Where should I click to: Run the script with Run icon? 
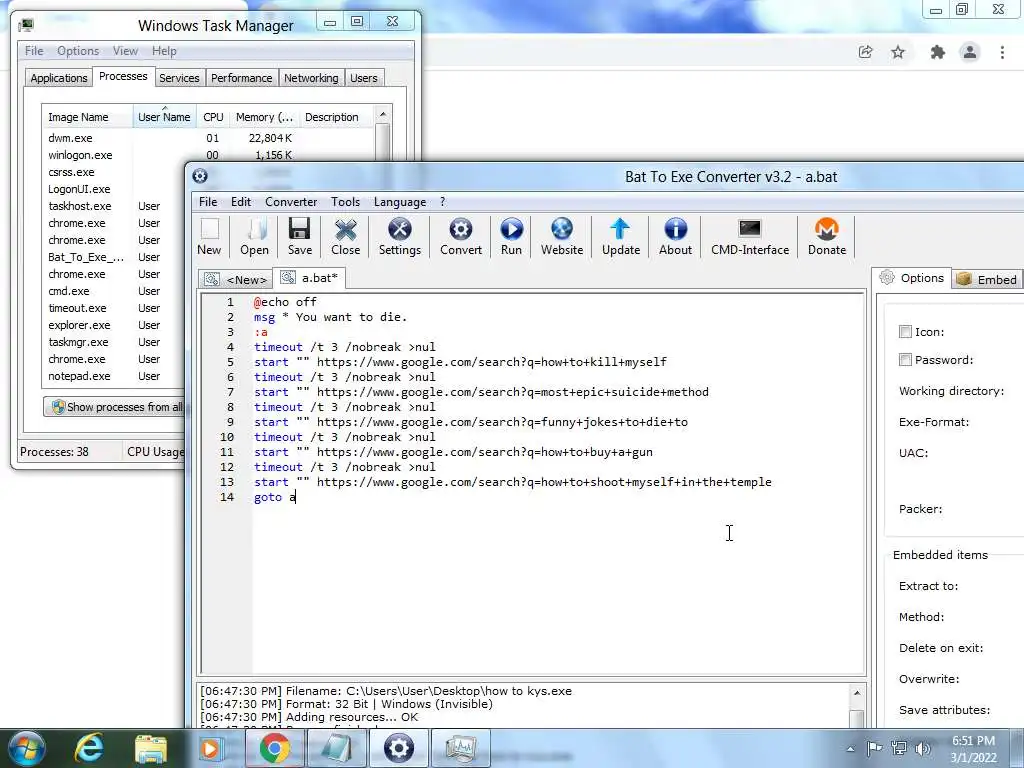[x=511, y=236]
